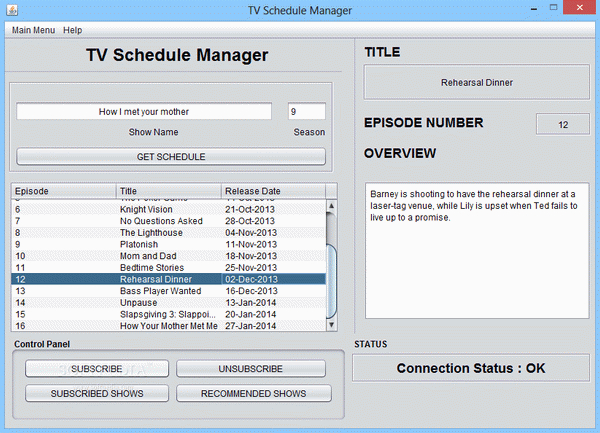The width and height of the screenshot is (600, 433).
Task: Click the Release Date column header
Action: [272, 191]
